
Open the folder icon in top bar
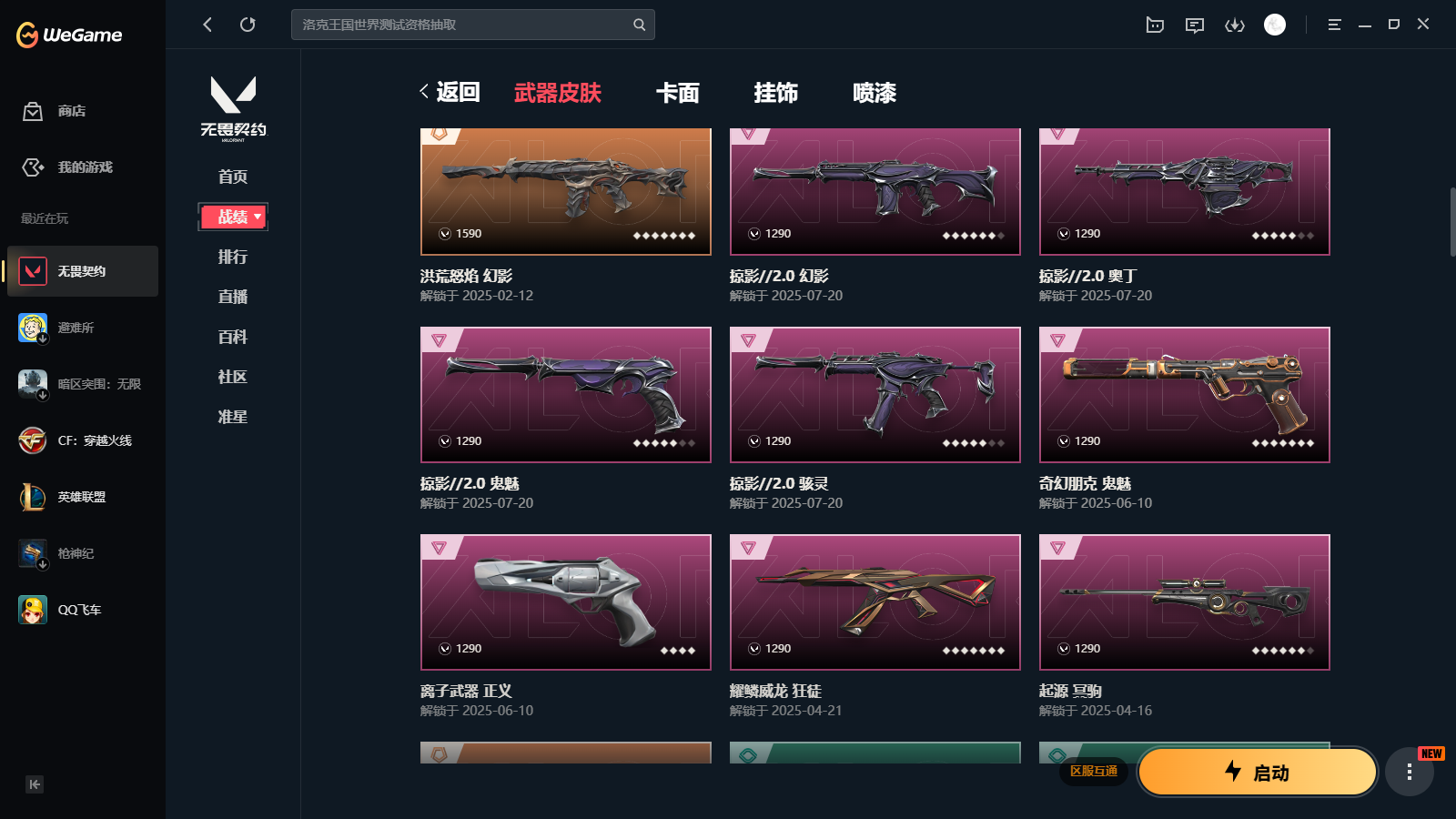point(1155,25)
